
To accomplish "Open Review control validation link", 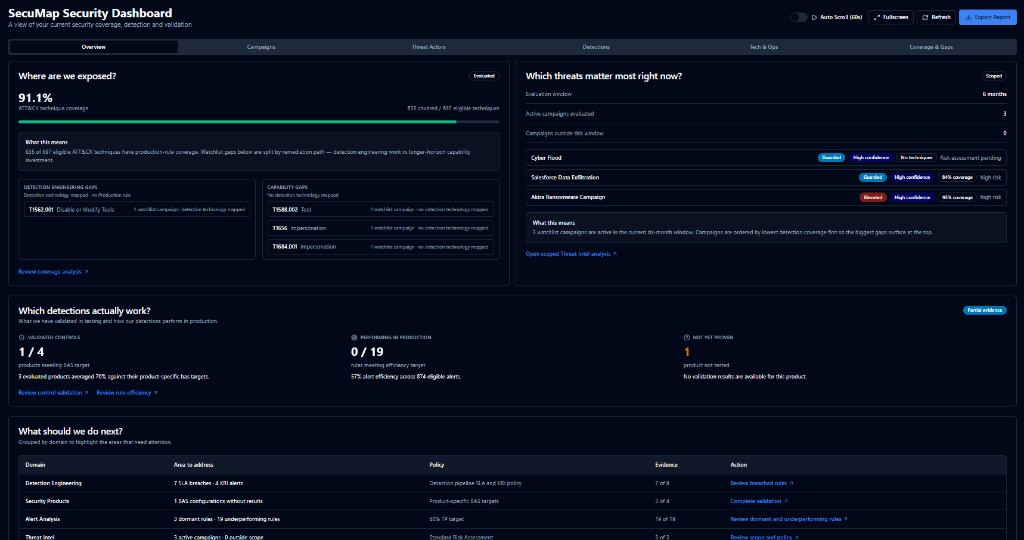I will point(54,392).
